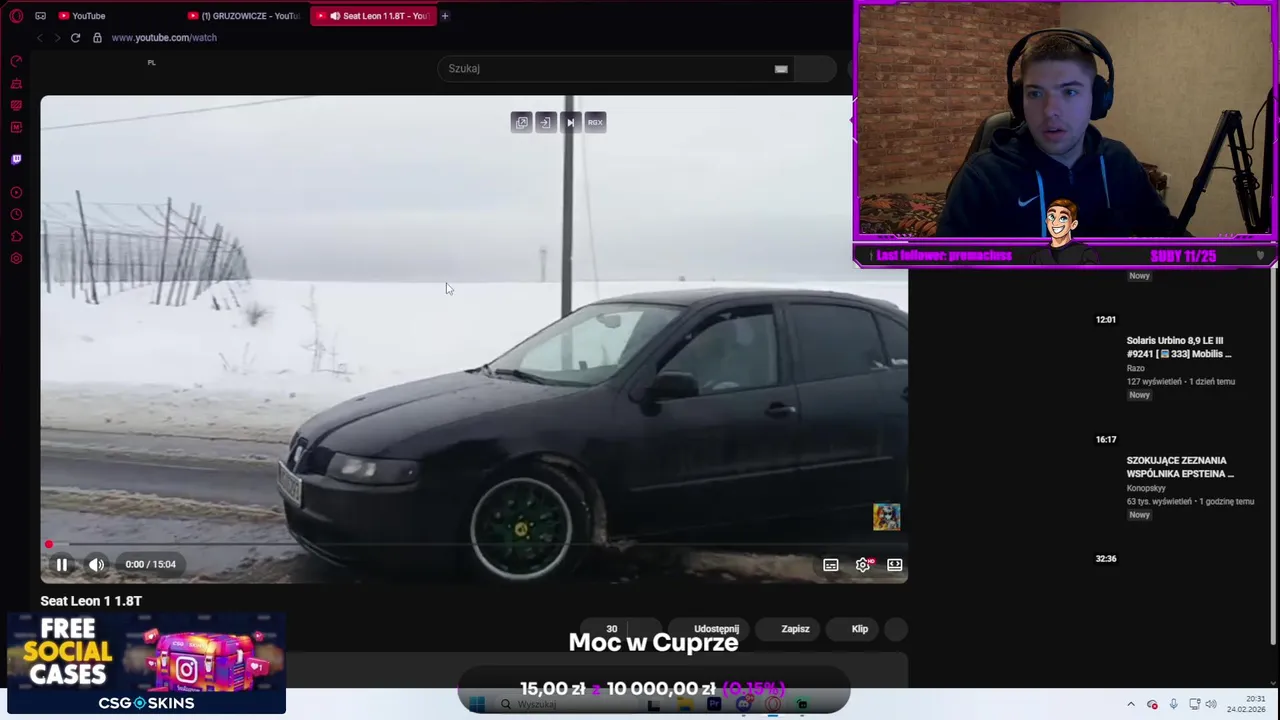Click the address bar URL
The height and width of the screenshot is (720, 1280).
tap(164, 38)
